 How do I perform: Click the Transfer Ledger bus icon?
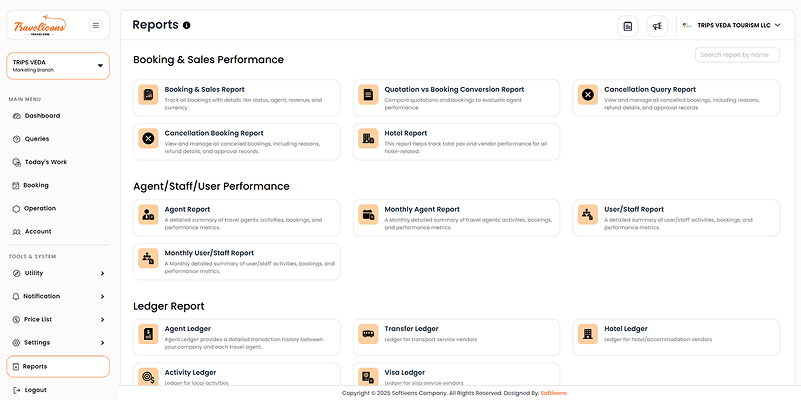pos(368,333)
